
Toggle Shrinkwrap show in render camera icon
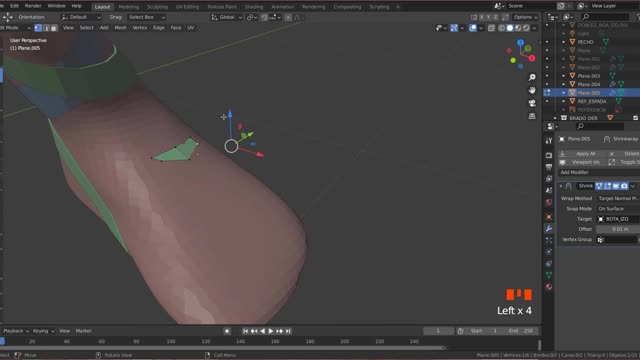coord(624,186)
